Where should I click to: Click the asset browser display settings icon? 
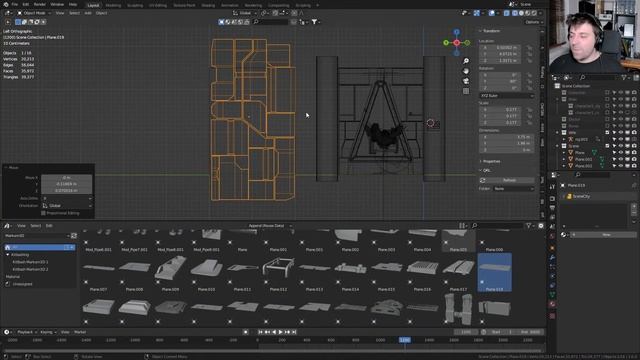(462, 226)
